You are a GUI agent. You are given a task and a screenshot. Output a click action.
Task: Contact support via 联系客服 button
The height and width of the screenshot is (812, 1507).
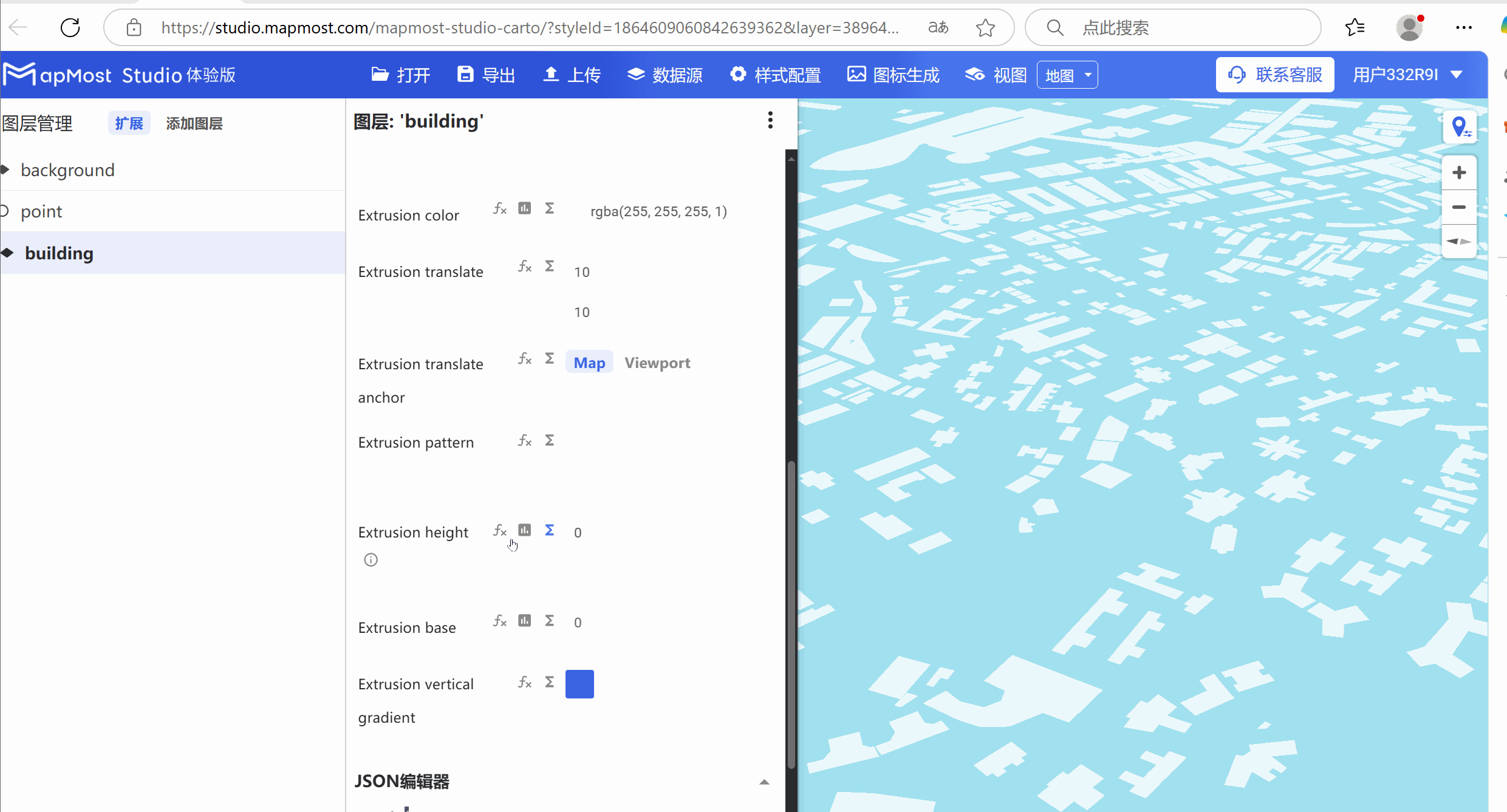[1274, 74]
